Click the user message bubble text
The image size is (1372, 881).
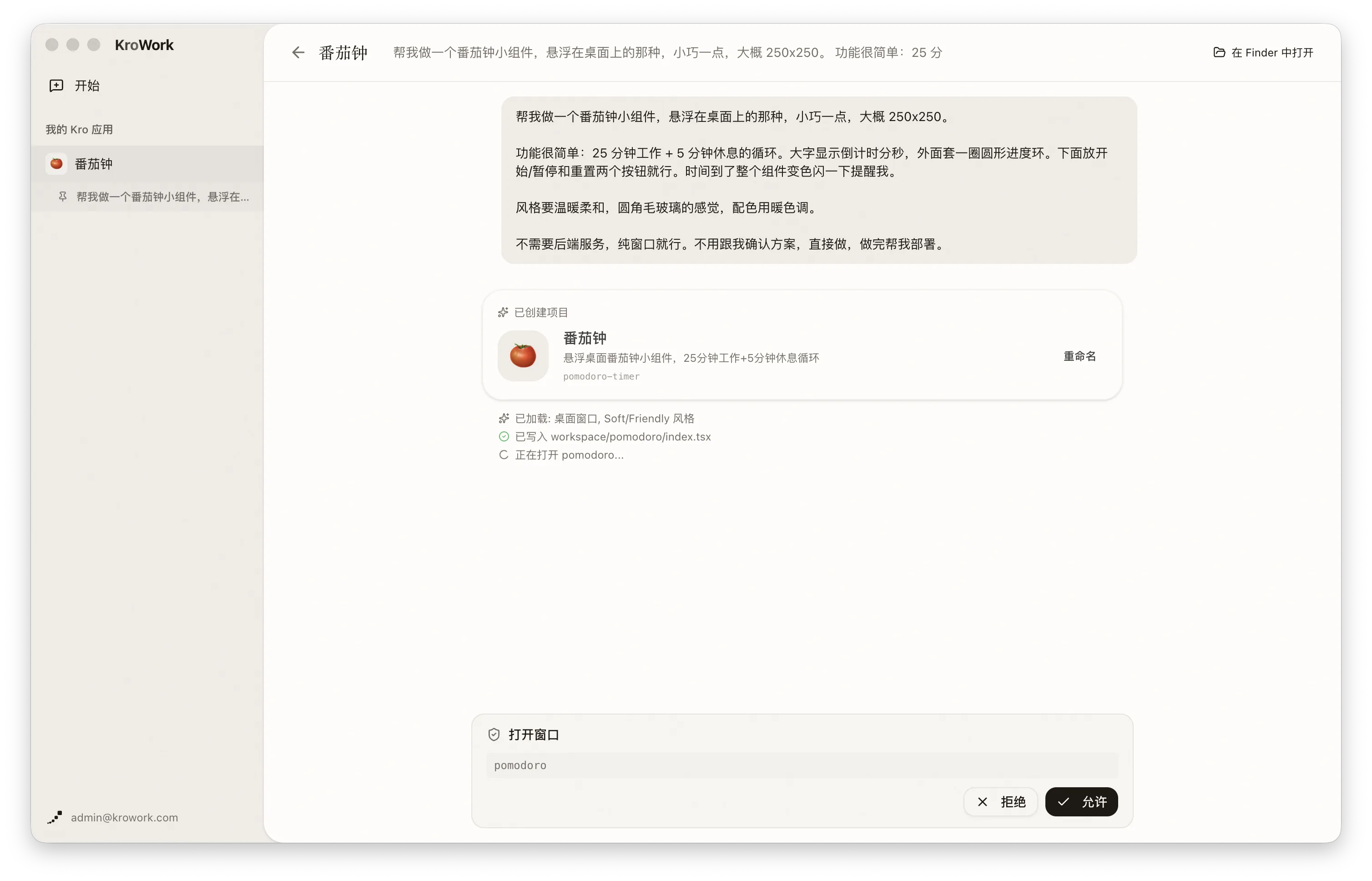pos(818,180)
